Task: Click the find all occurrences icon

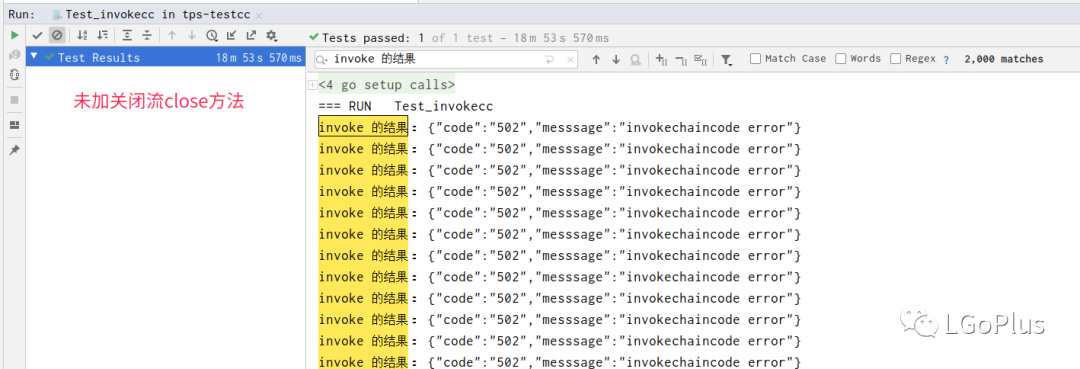Action: point(636,60)
